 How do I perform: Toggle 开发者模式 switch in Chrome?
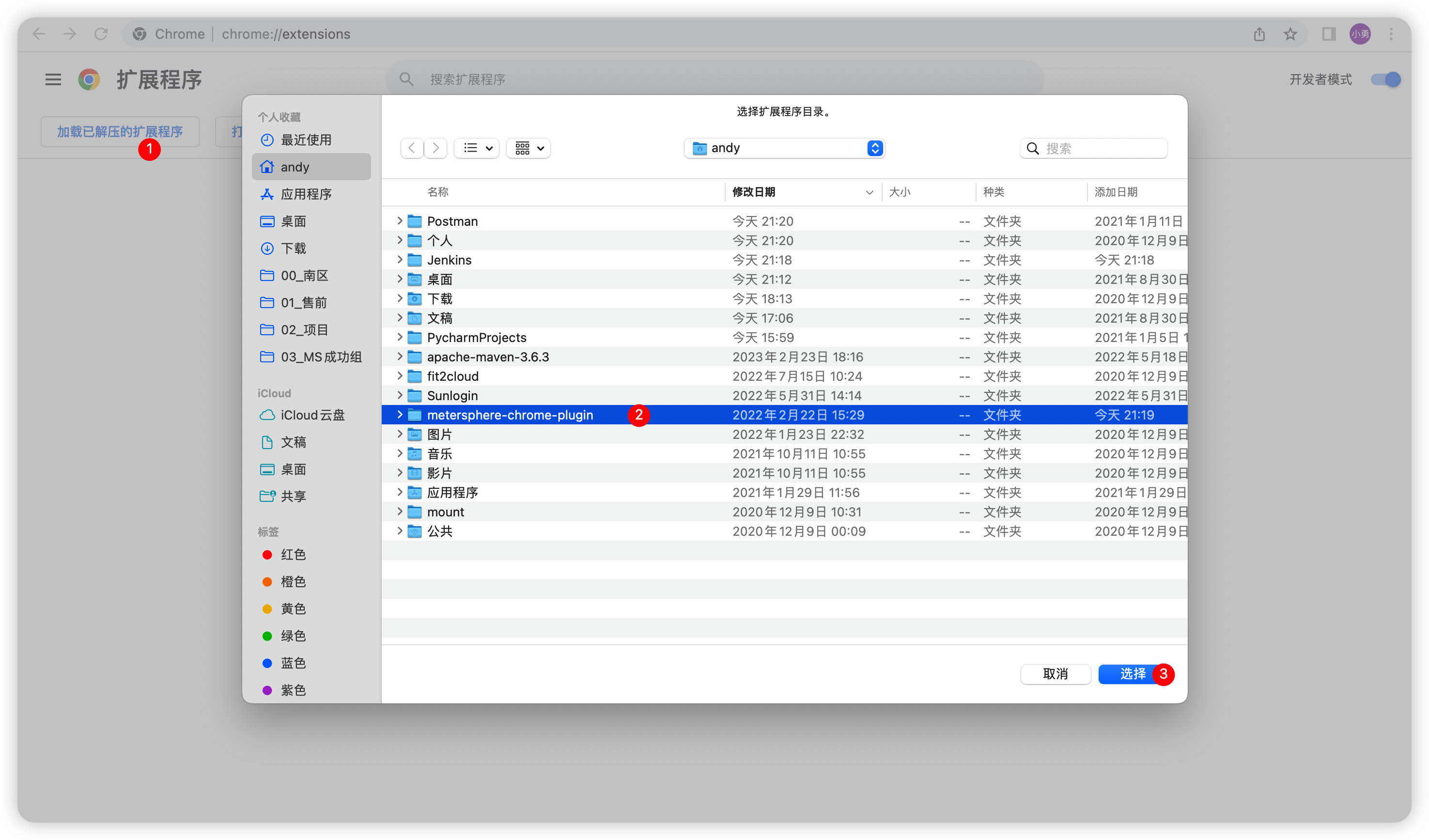click(1385, 79)
